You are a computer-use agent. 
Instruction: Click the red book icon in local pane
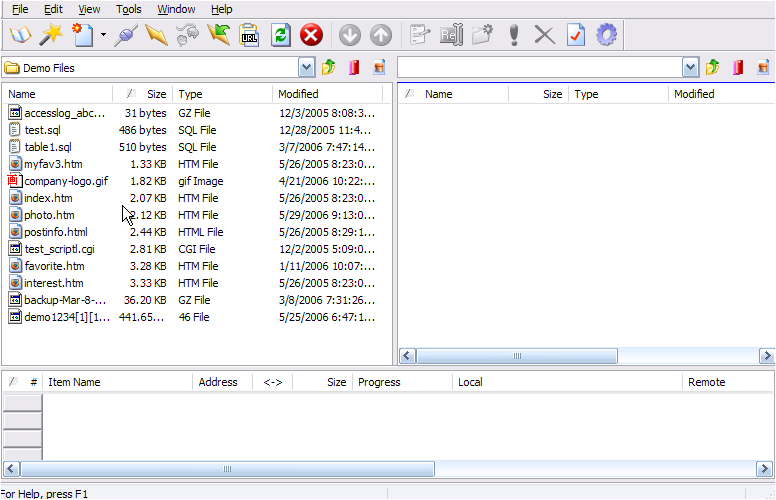[x=354, y=67]
